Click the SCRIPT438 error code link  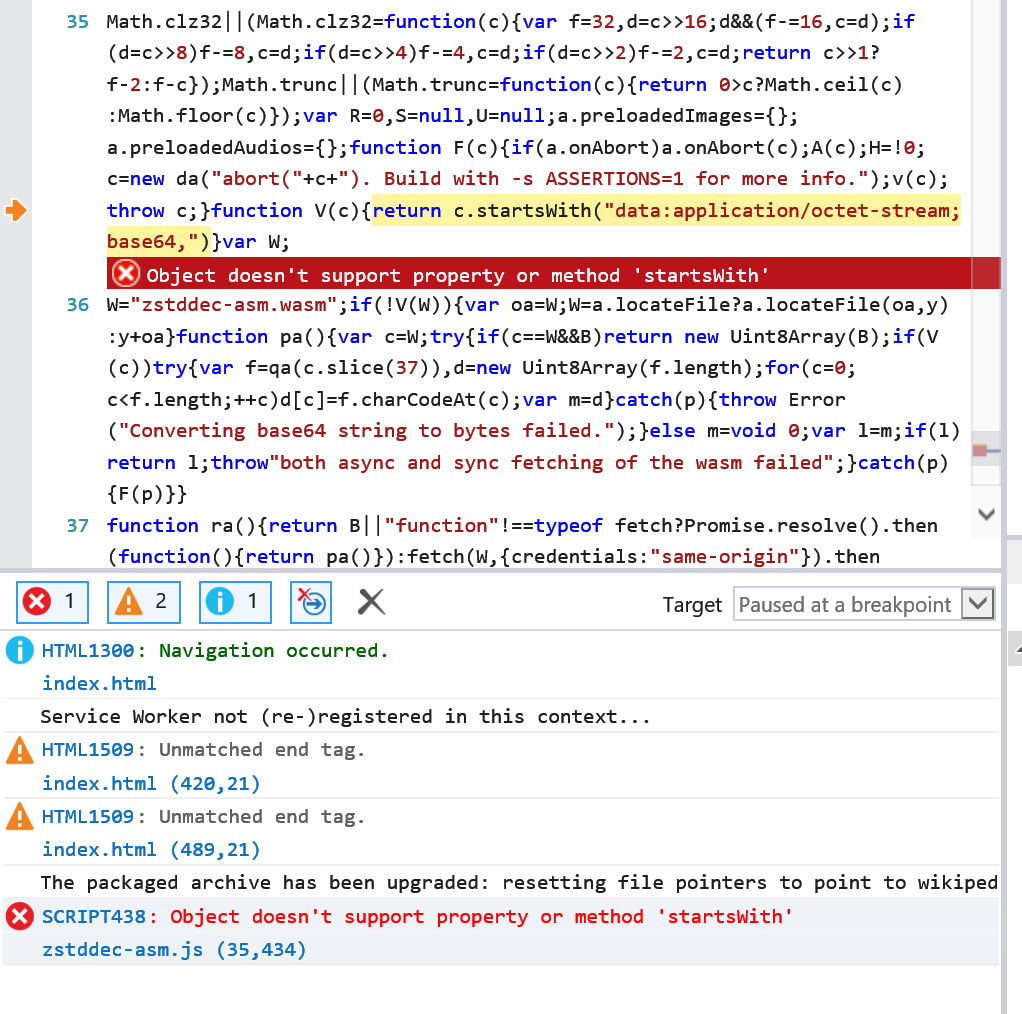(94, 916)
